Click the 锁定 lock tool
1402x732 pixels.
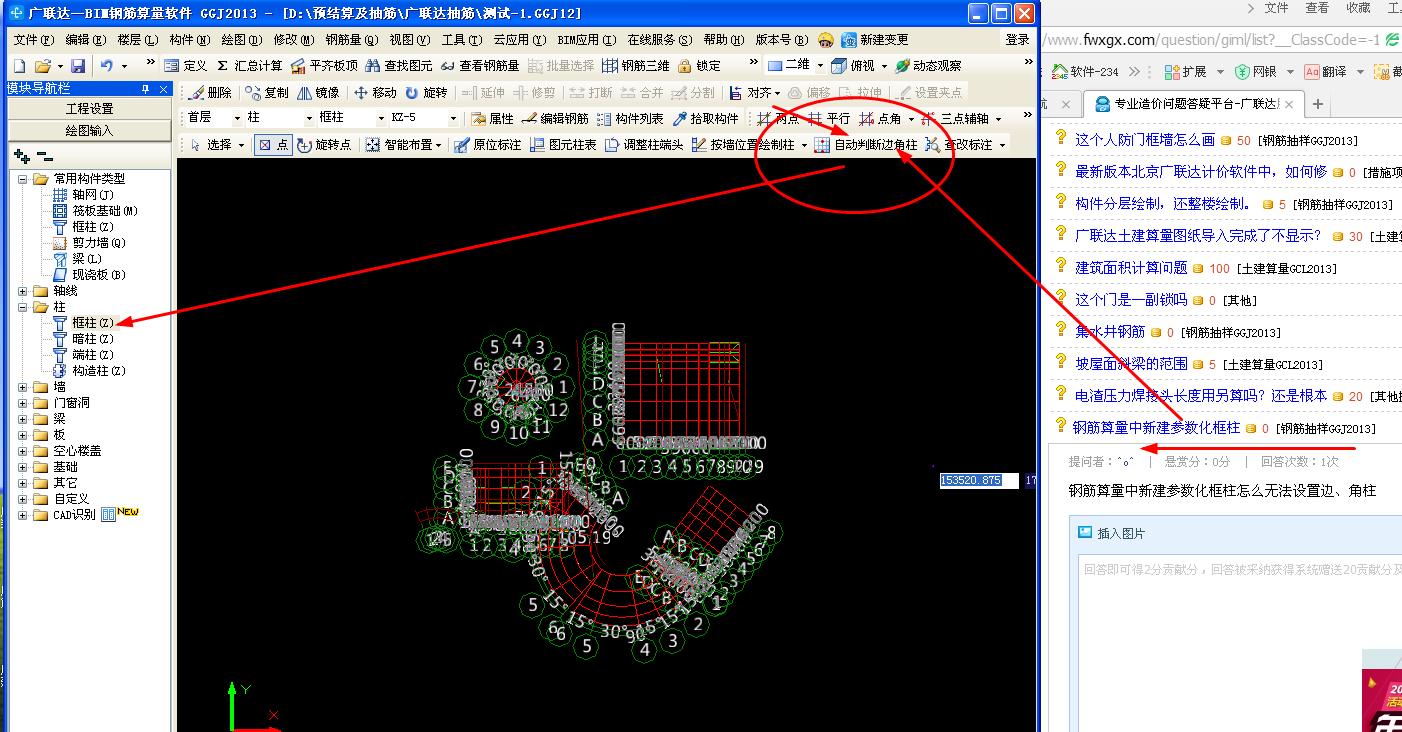(699, 65)
